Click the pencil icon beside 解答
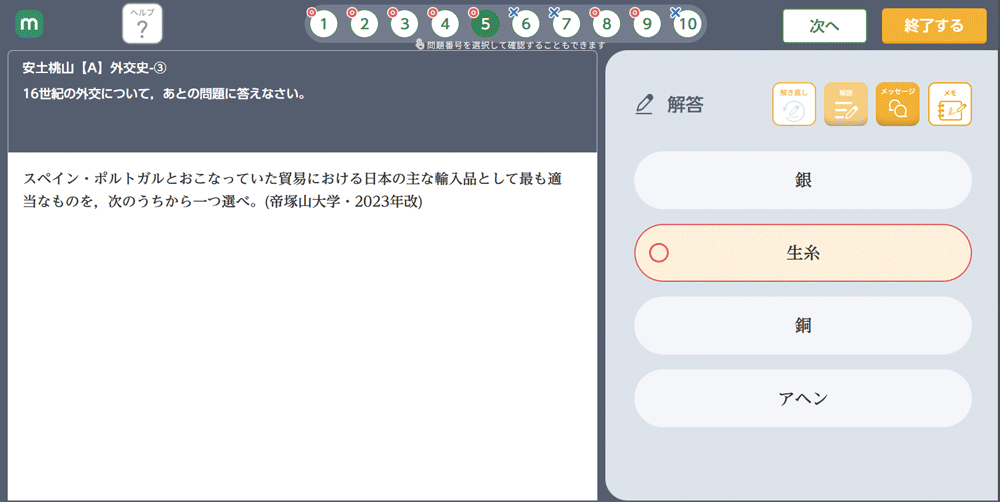 (x=645, y=105)
